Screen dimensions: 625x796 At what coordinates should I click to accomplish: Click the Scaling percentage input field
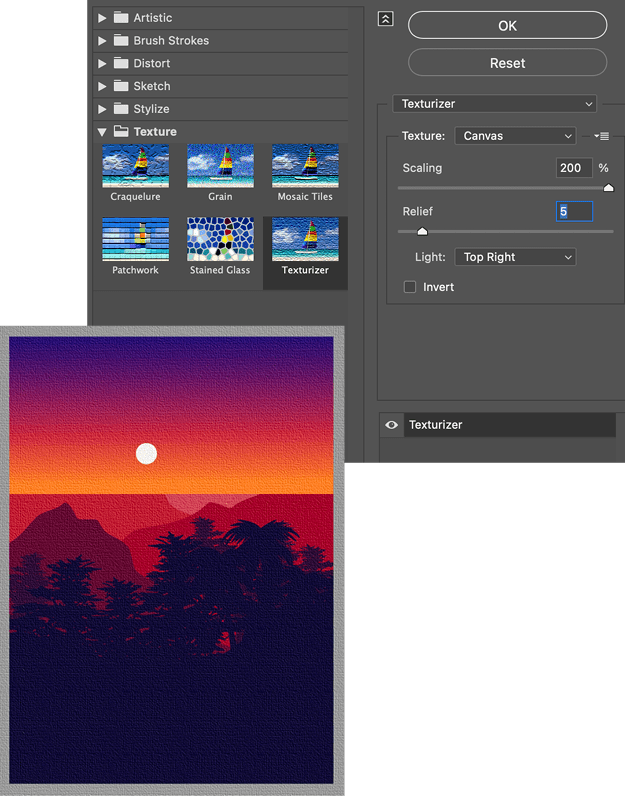click(574, 168)
